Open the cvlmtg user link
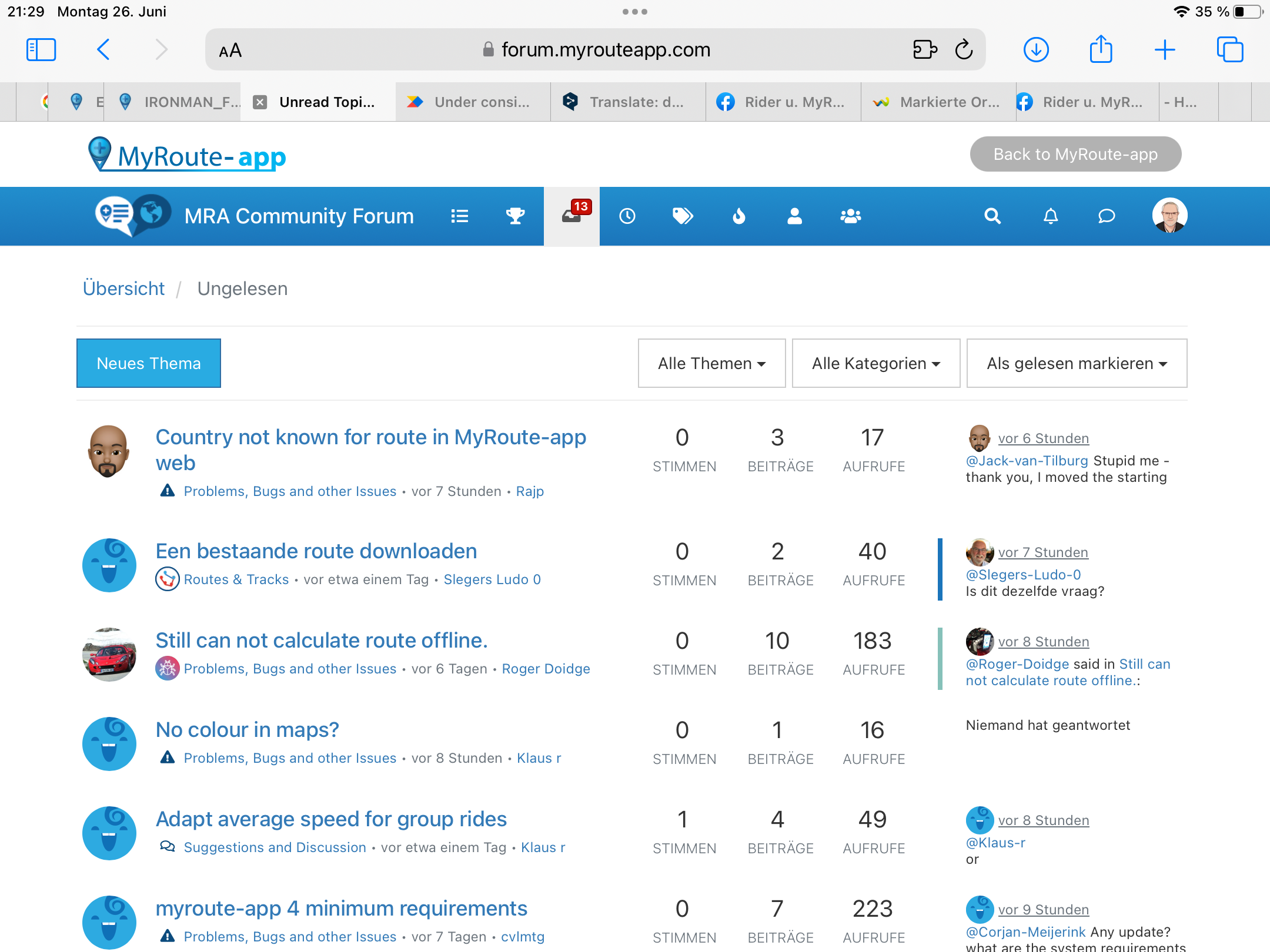1270x952 pixels. point(523,937)
